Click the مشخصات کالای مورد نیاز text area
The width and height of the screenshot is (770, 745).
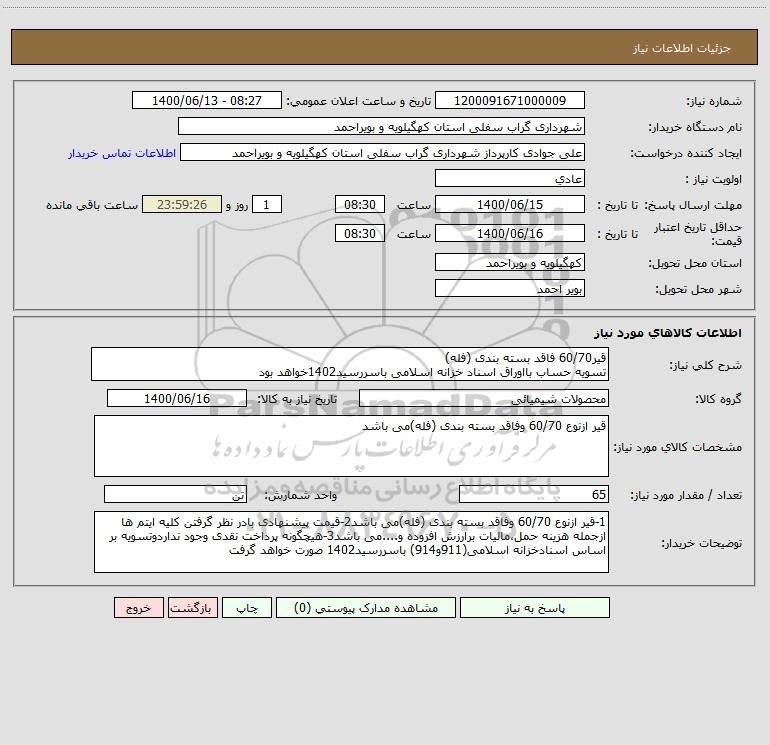(351, 446)
